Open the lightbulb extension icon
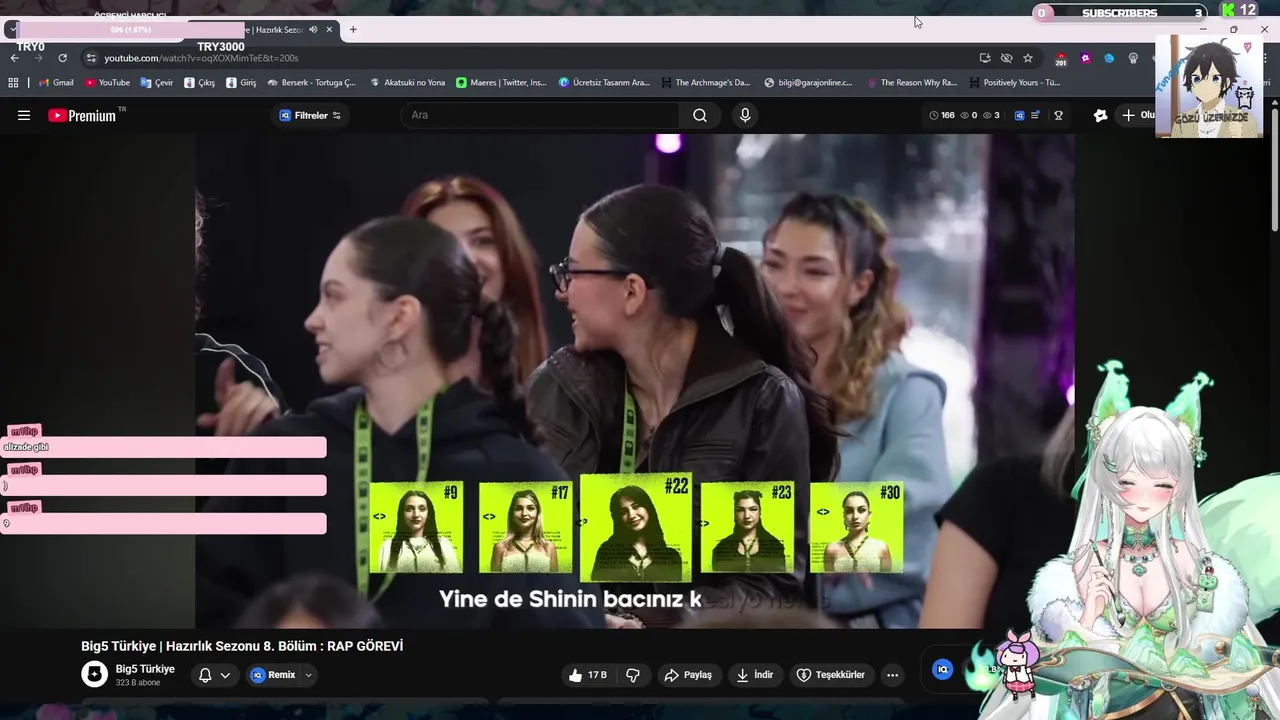1280x720 pixels. pyautogui.click(x=1133, y=58)
